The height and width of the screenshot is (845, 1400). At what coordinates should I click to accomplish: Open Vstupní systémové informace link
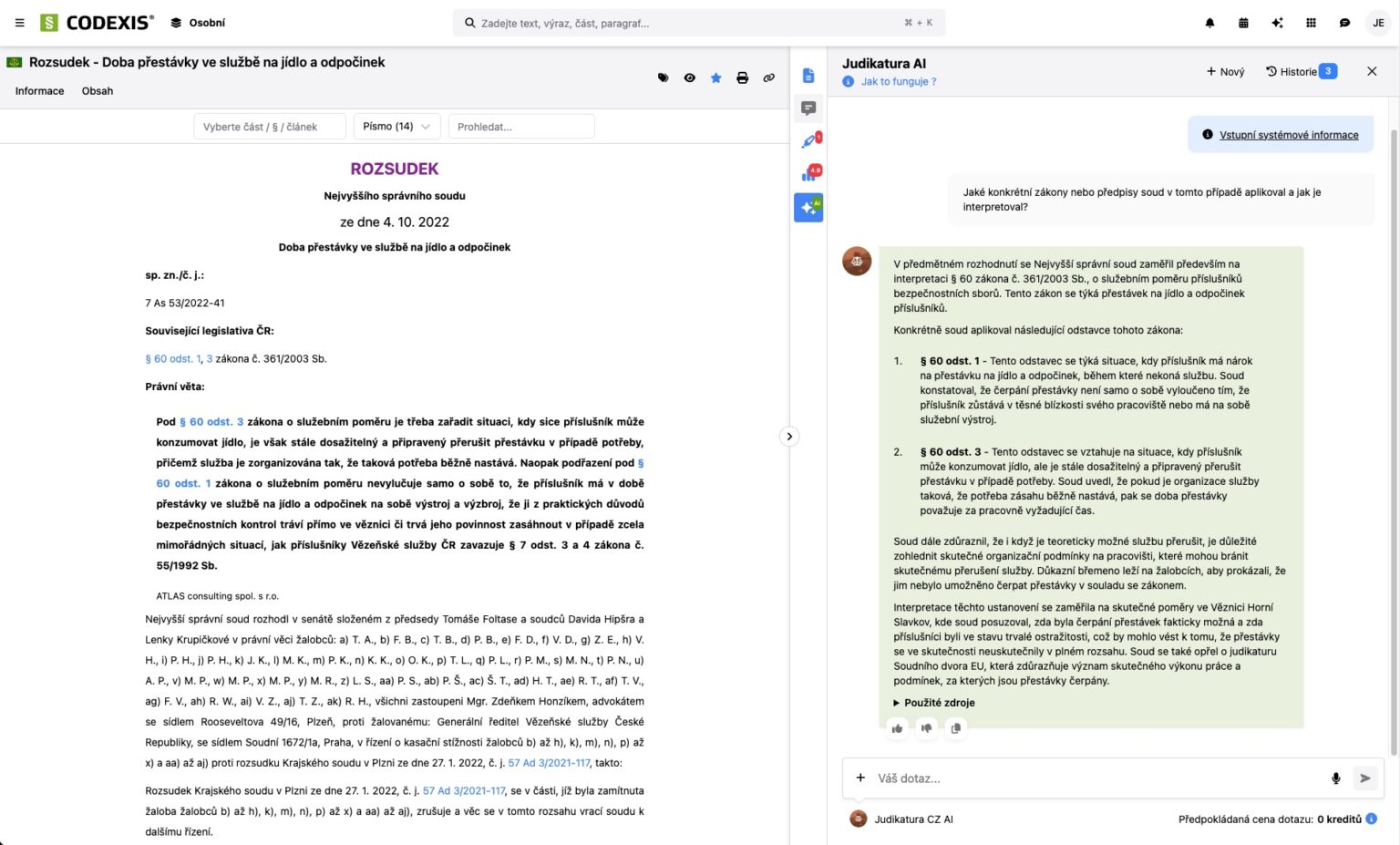1288,135
